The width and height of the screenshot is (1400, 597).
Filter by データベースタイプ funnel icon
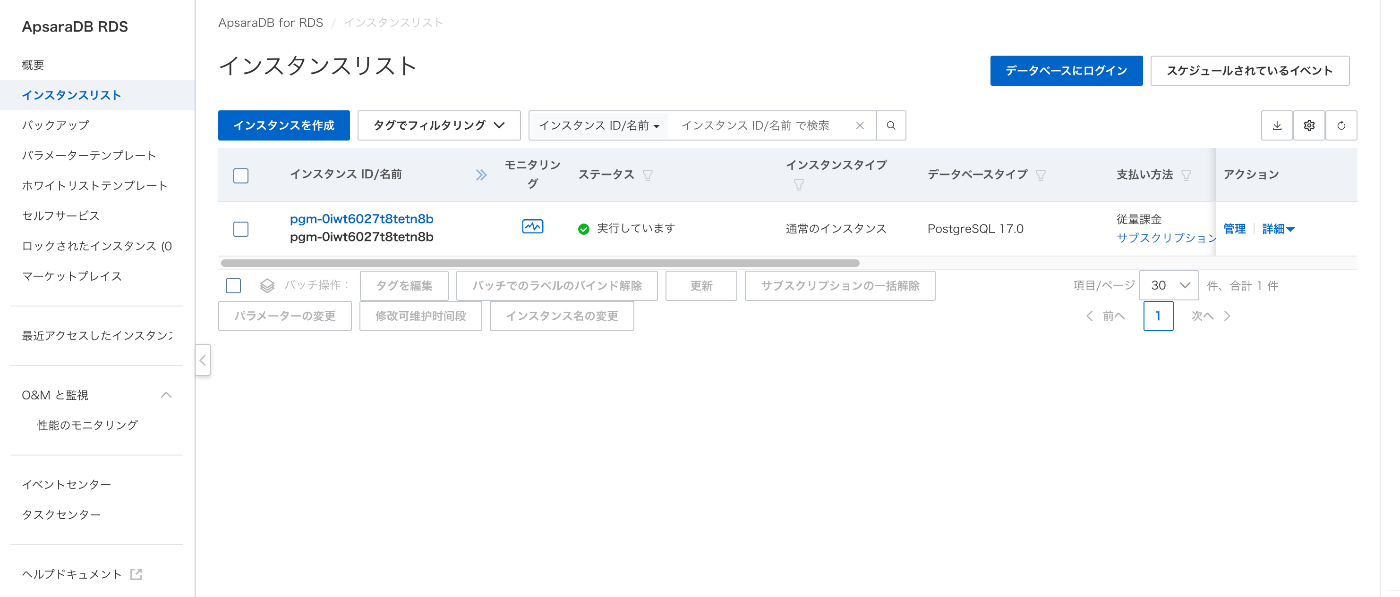[1041, 175]
